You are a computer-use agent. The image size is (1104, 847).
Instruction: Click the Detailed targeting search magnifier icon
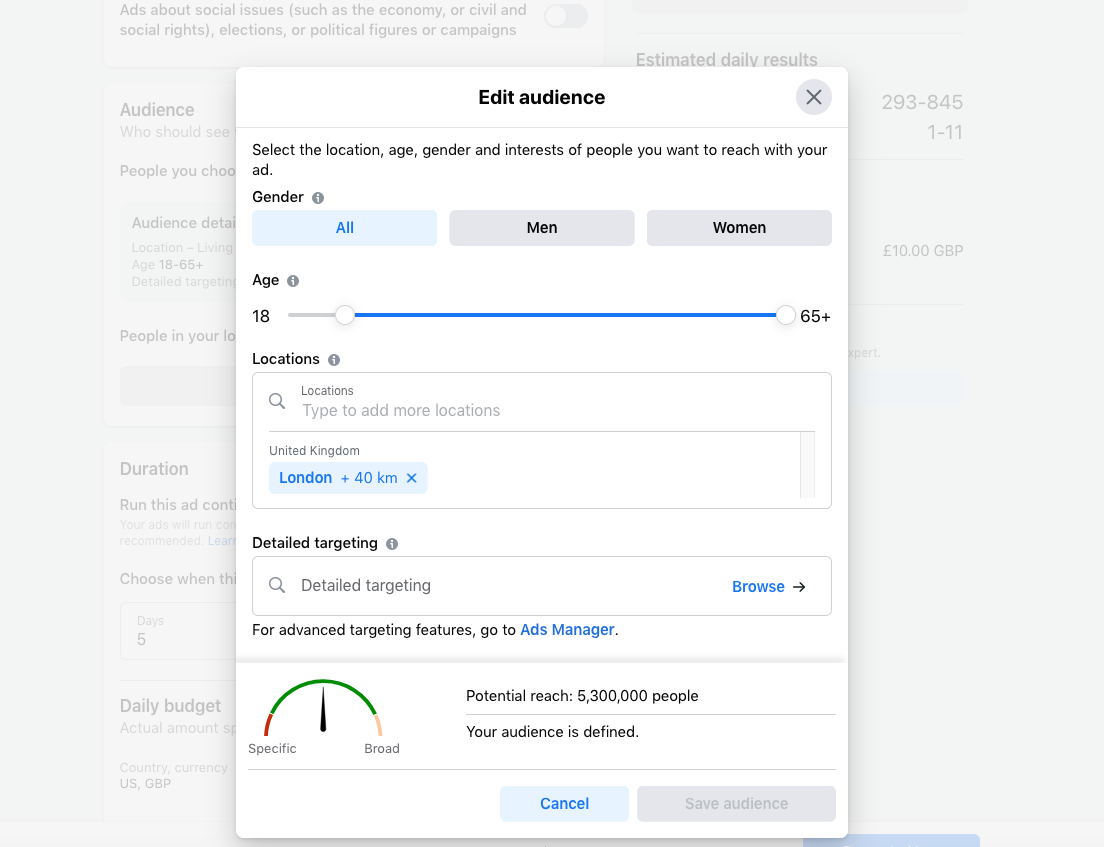point(277,586)
